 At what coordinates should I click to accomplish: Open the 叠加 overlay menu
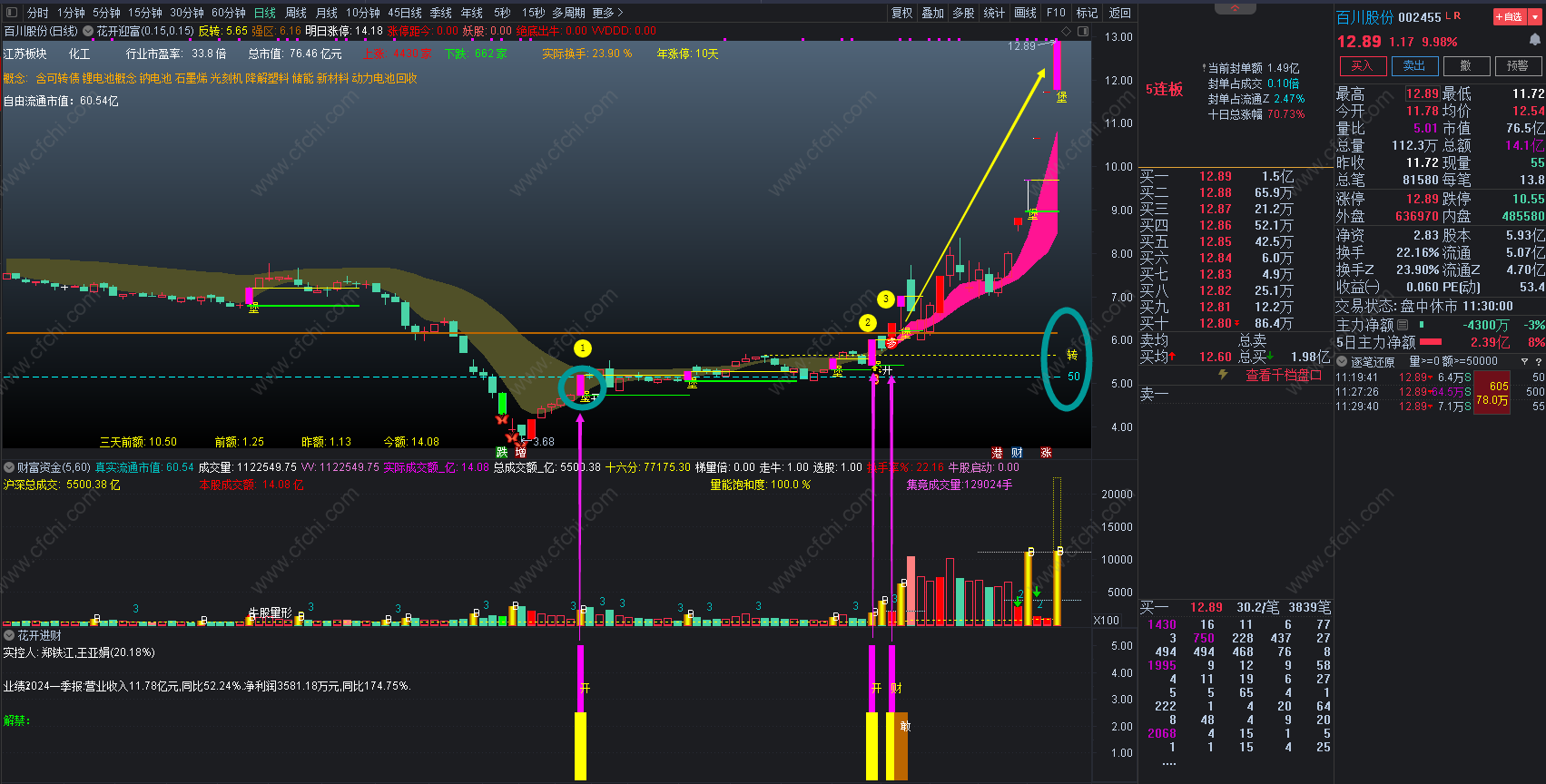pyautogui.click(x=933, y=13)
